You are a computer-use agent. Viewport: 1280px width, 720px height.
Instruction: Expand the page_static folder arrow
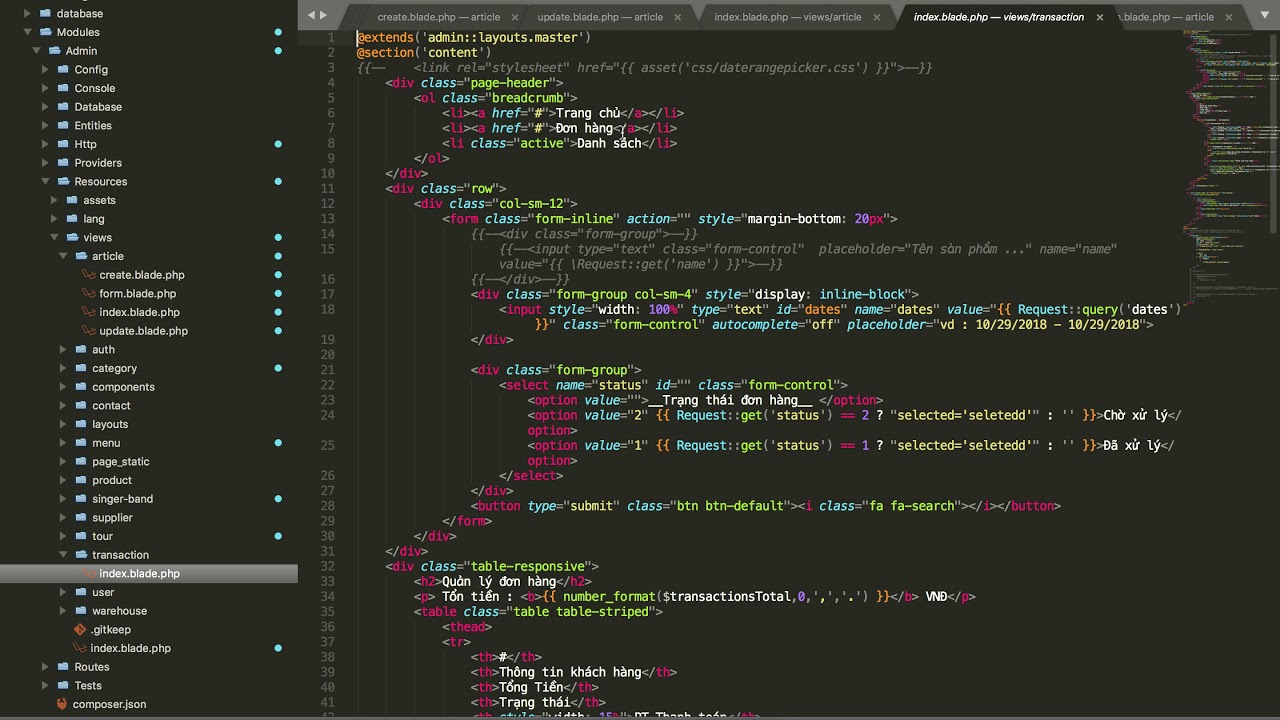(x=63, y=462)
